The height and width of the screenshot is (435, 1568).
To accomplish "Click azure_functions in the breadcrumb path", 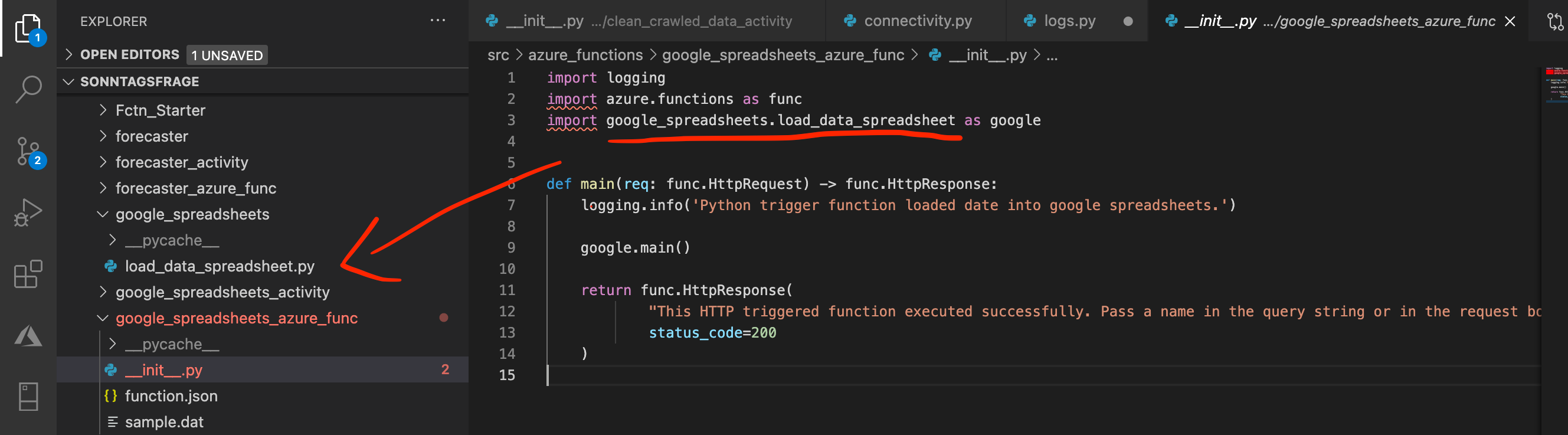I will pyautogui.click(x=585, y=55).
